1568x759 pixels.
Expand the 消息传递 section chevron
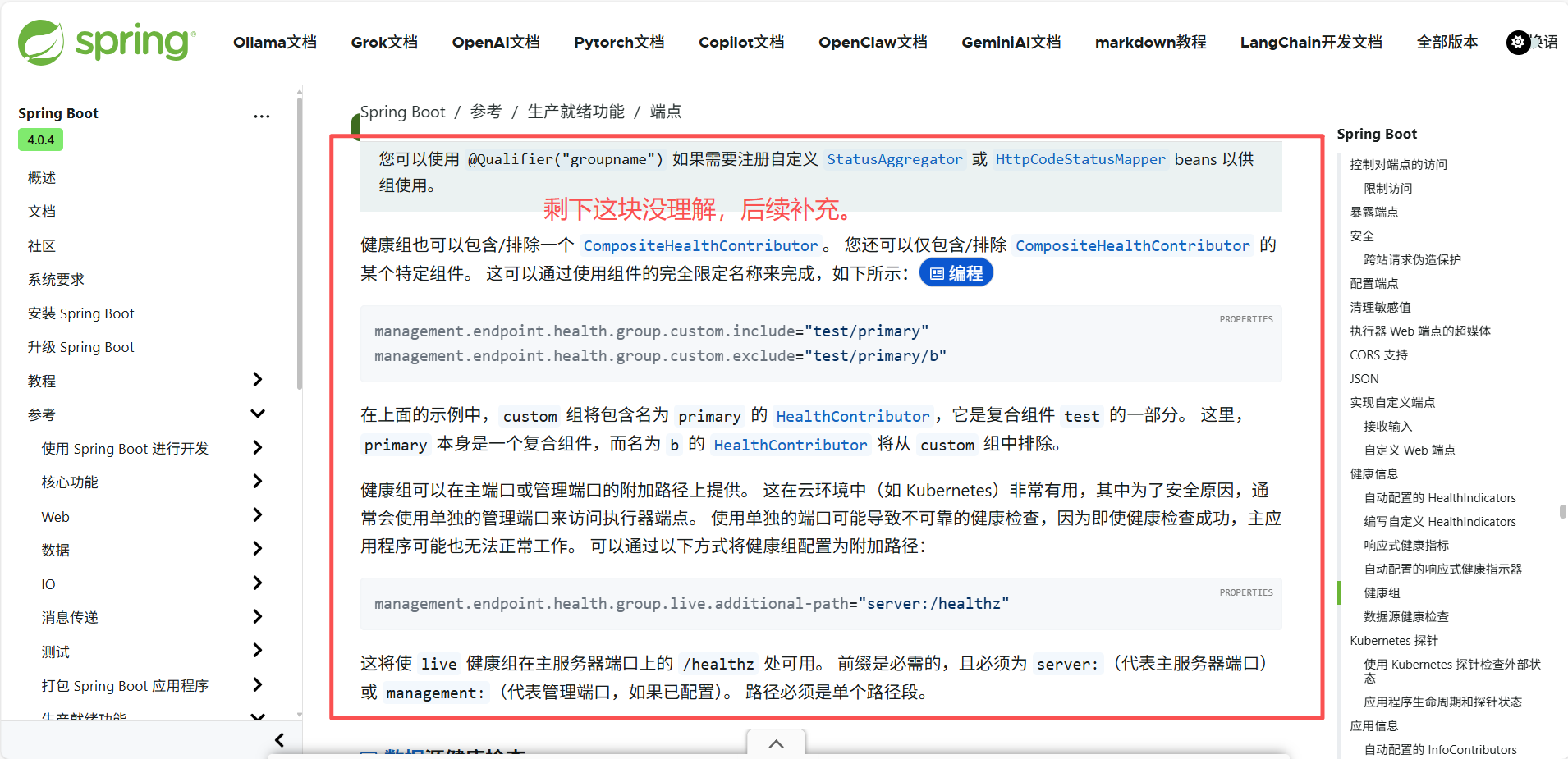tap(258, 616)
